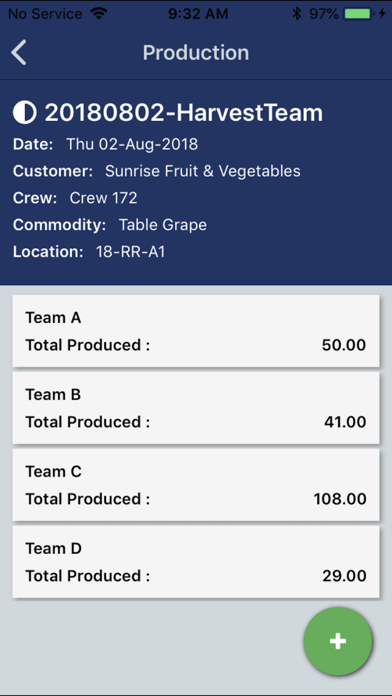392x696 pixels.
Task: Tap the charging bolt icon
Action: click(382, 13)
